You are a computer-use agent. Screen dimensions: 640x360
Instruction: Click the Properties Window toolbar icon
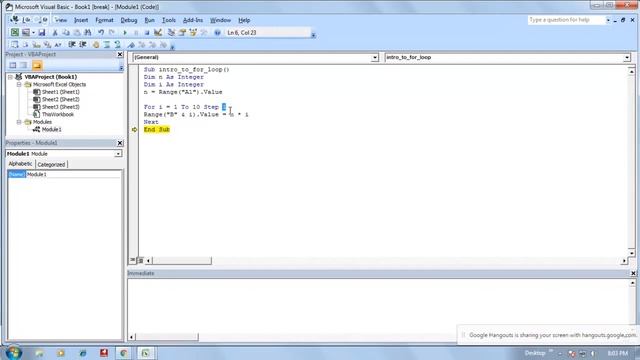(182, 32)
